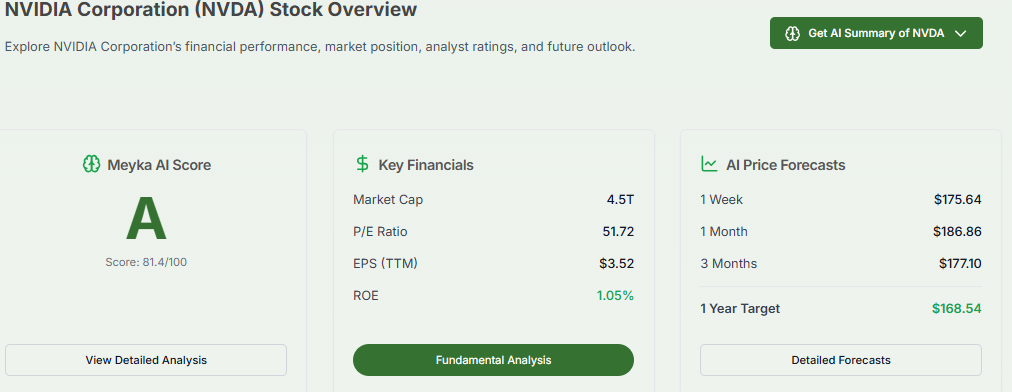This screenshot has height=392, width=1012.
Task: Expand the chevron on AI Summary button
Action: pos(960,34)
